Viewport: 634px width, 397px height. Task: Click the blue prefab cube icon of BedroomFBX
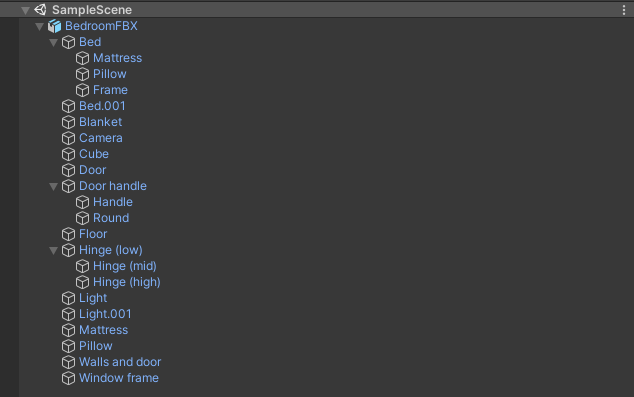pos(54,26)
